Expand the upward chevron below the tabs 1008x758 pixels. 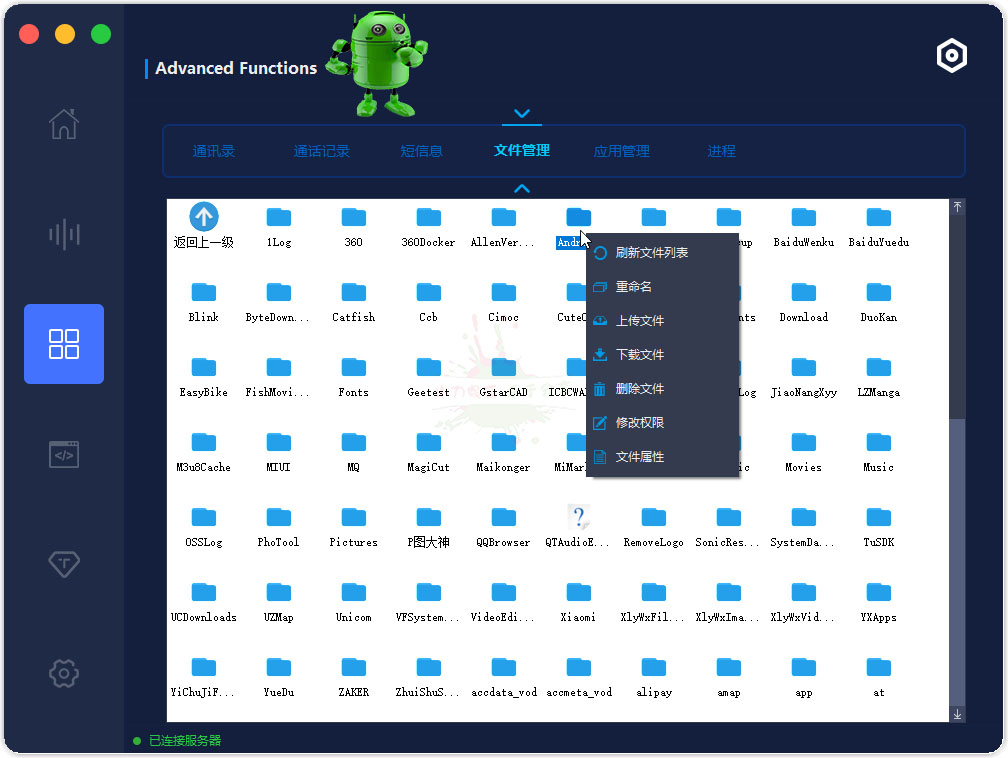tap(522, 188)
